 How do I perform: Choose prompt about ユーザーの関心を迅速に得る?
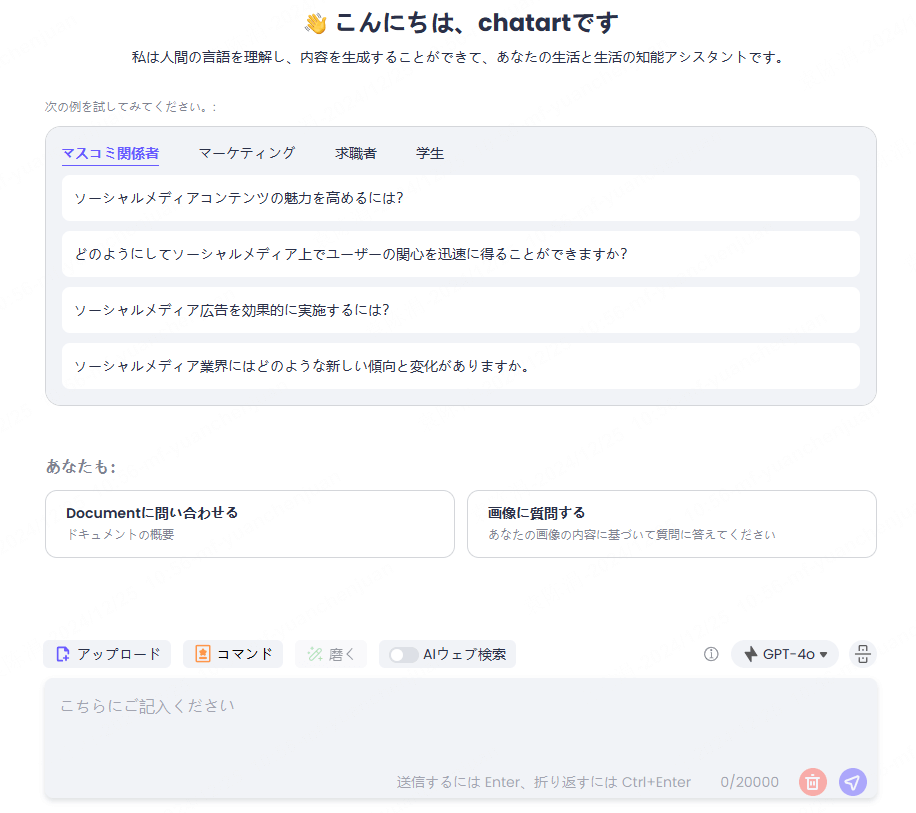pos(460,254)
